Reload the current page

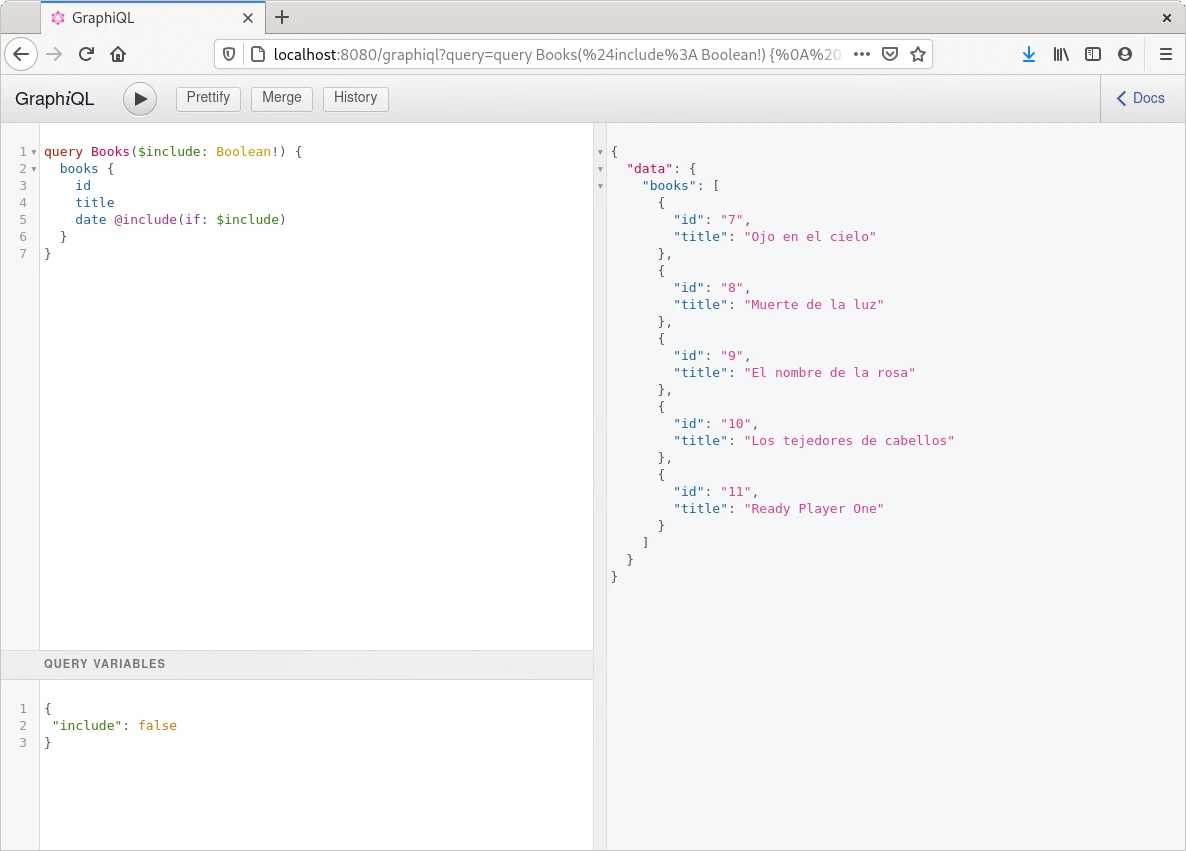click(87, 54)
